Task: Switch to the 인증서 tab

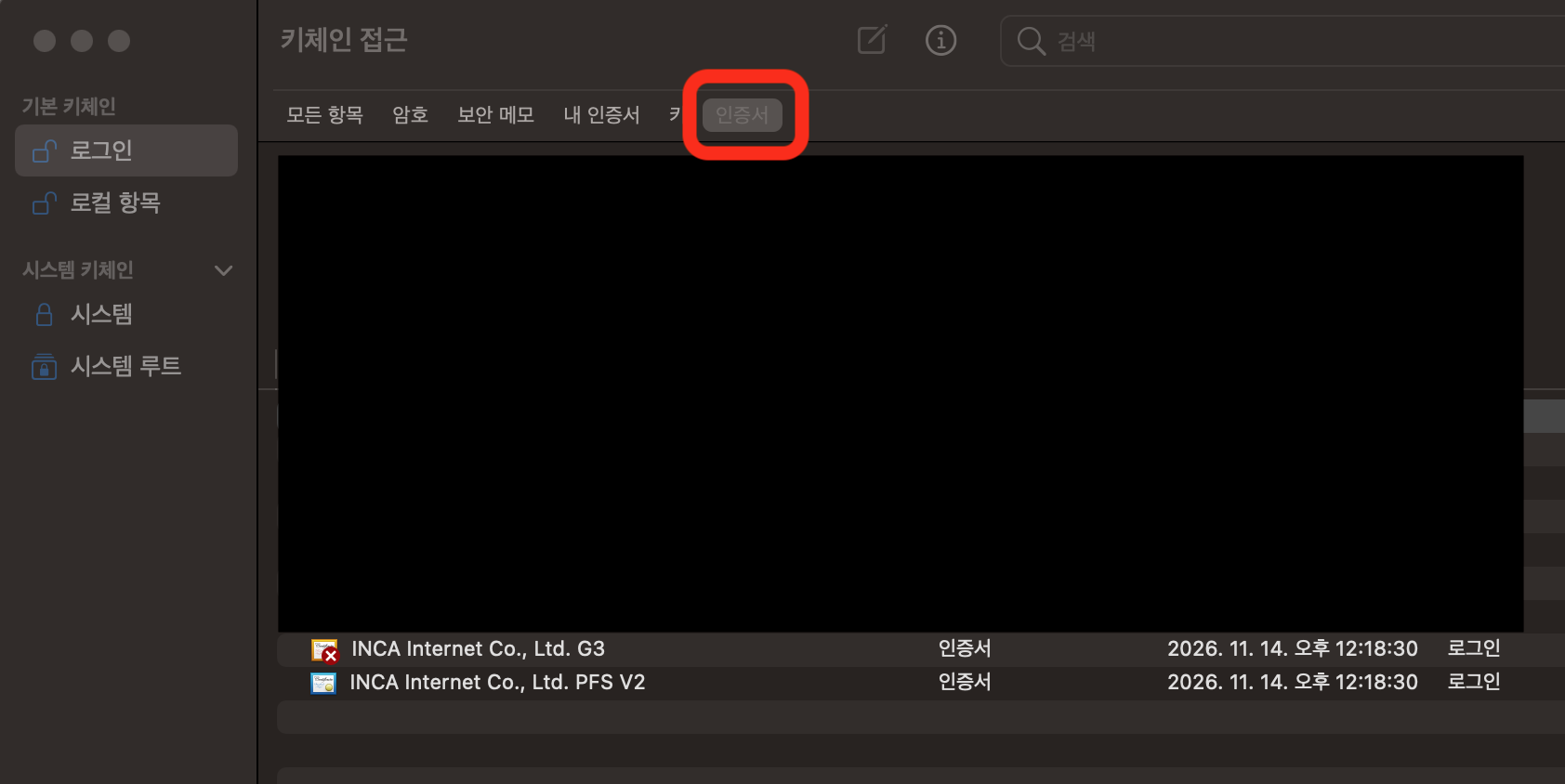Action: [x=742, y=115]
